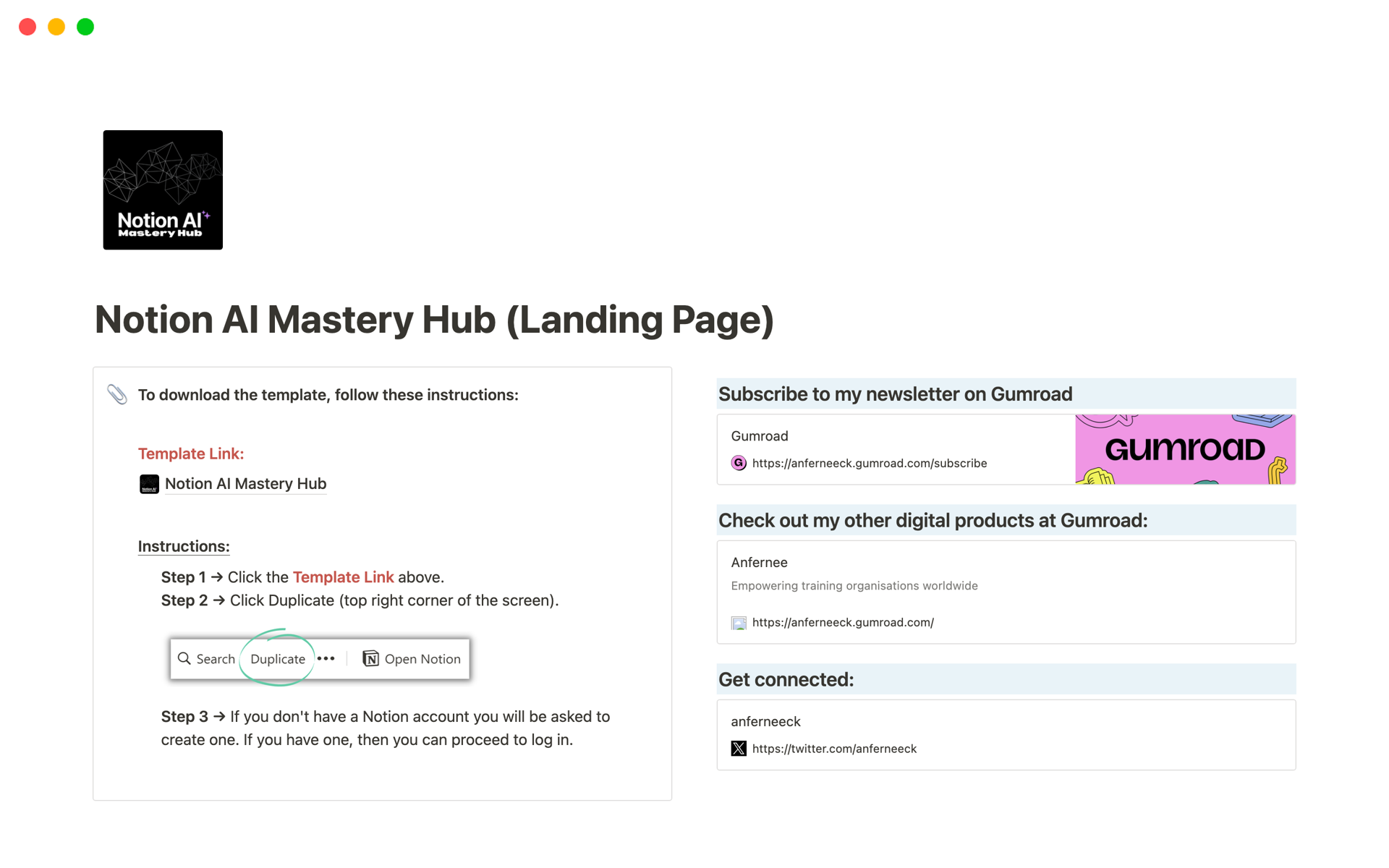Click the red Template Link text in Step 1
The height and width of the screenshot is (868, 1389).
pos(343,577)
